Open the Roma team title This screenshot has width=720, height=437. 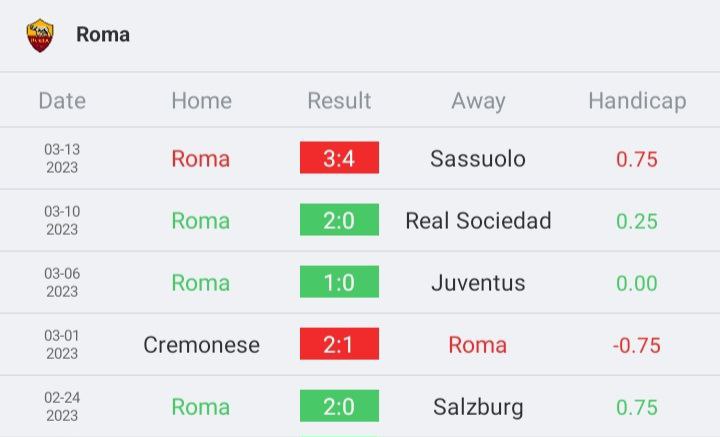(x=103, y=34)
